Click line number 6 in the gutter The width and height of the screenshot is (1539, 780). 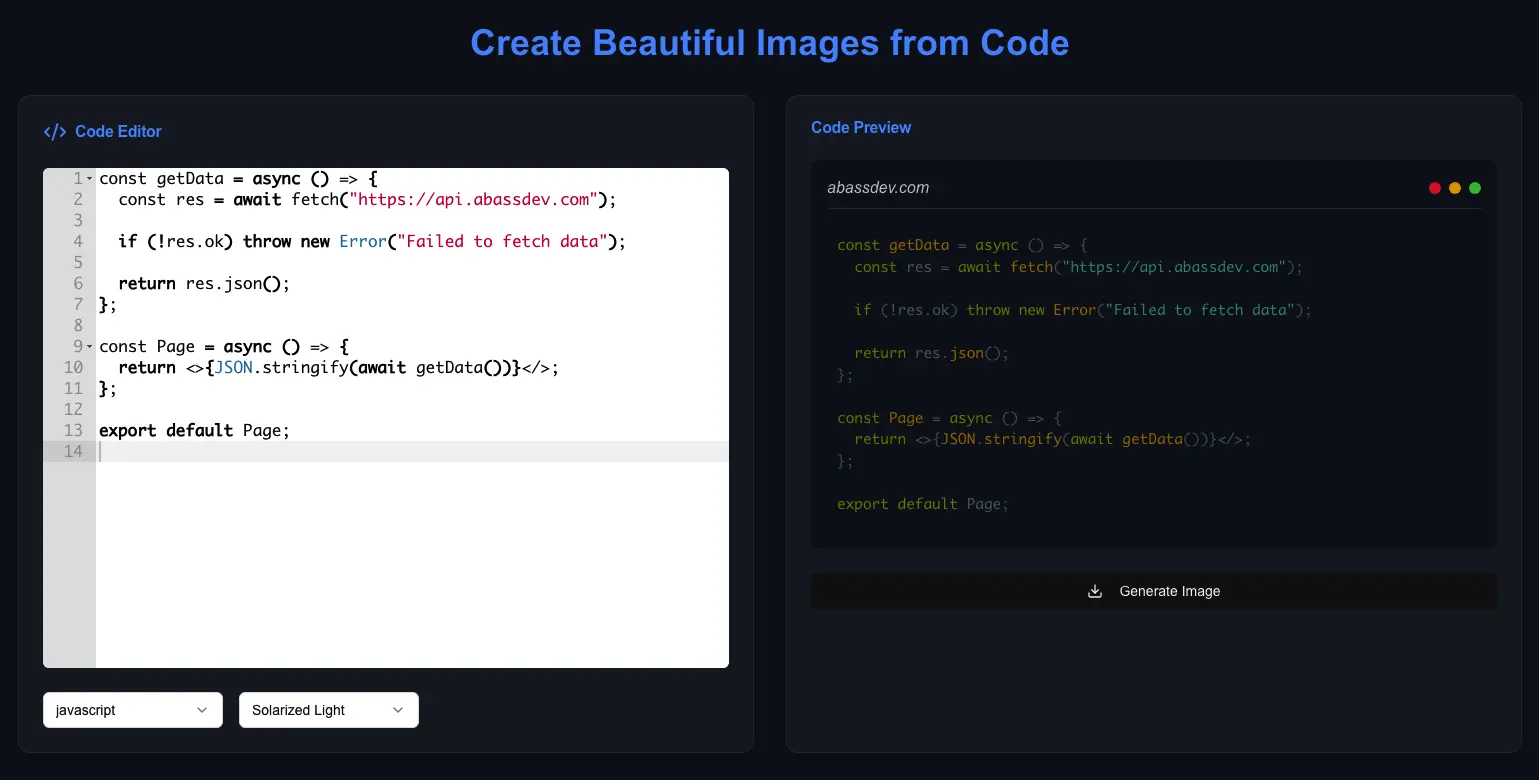tap(78, 284)
